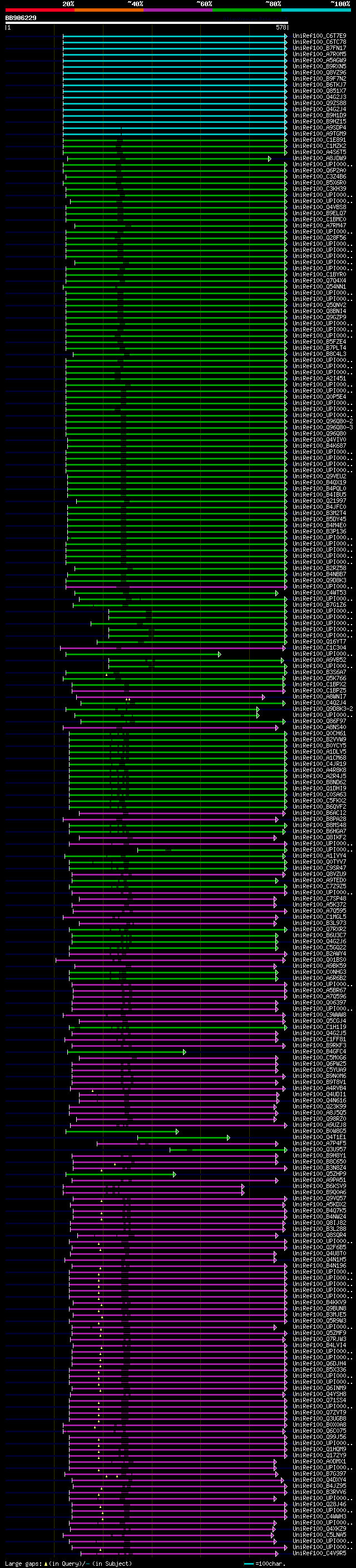This screenshot has height=1568, width=356.
Task: Open hit UniRef100_C3KH39
Action: [319, 189]
